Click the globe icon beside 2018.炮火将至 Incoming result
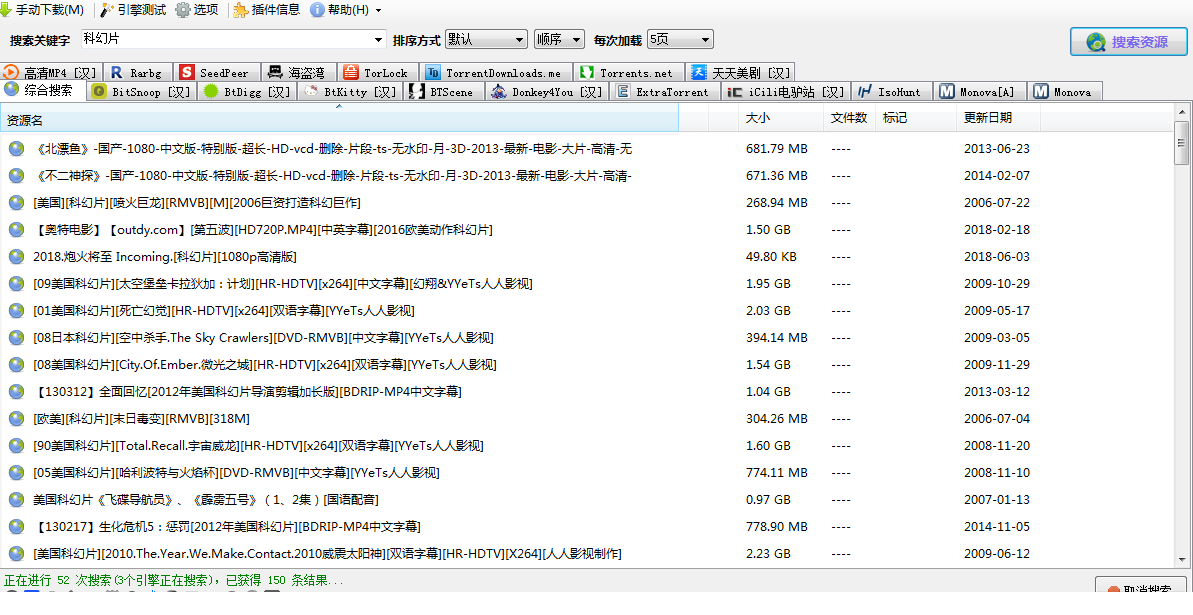 16,257
